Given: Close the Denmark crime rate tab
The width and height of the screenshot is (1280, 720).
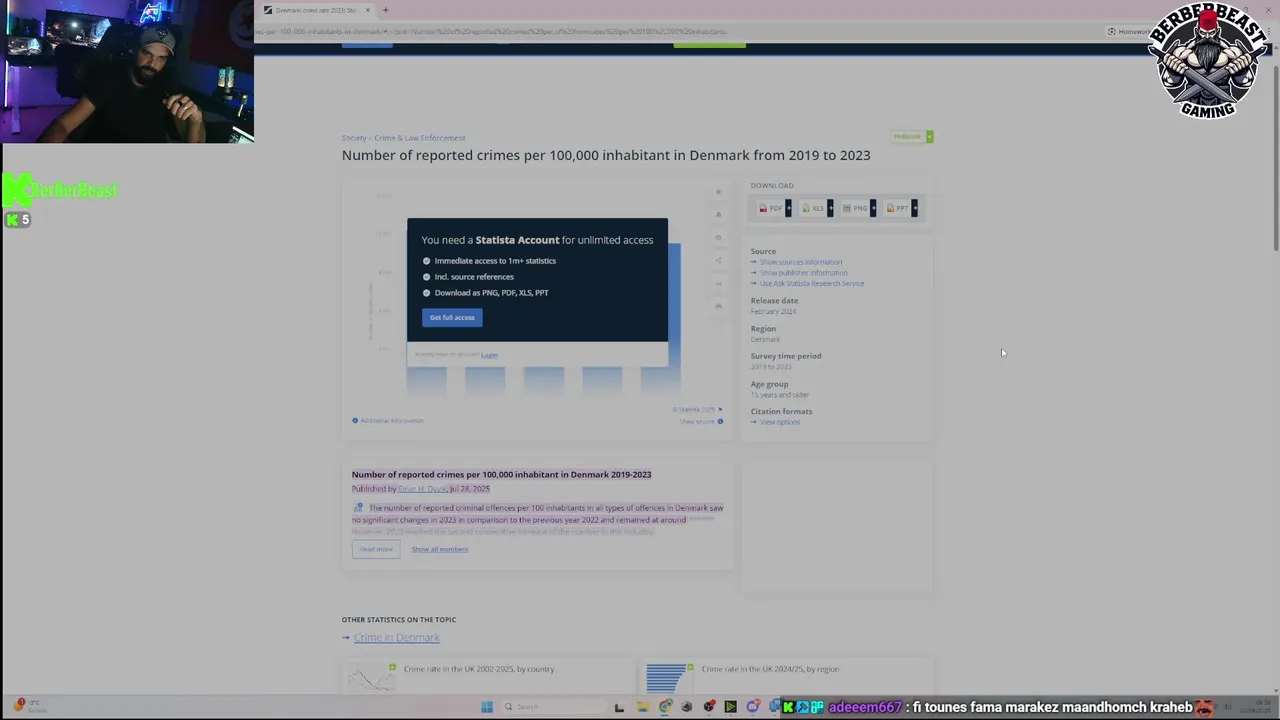Looking at the screenshot, I should click(368, 10).
